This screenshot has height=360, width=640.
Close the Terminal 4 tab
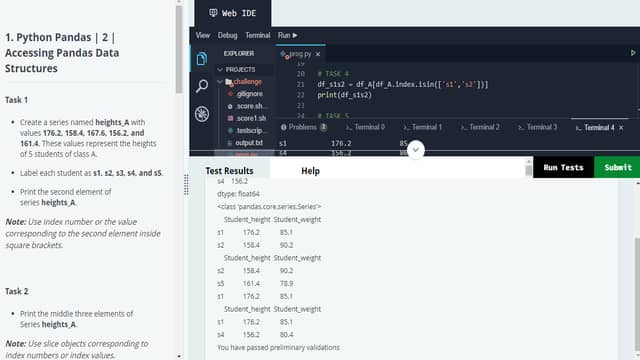point(621,128)
